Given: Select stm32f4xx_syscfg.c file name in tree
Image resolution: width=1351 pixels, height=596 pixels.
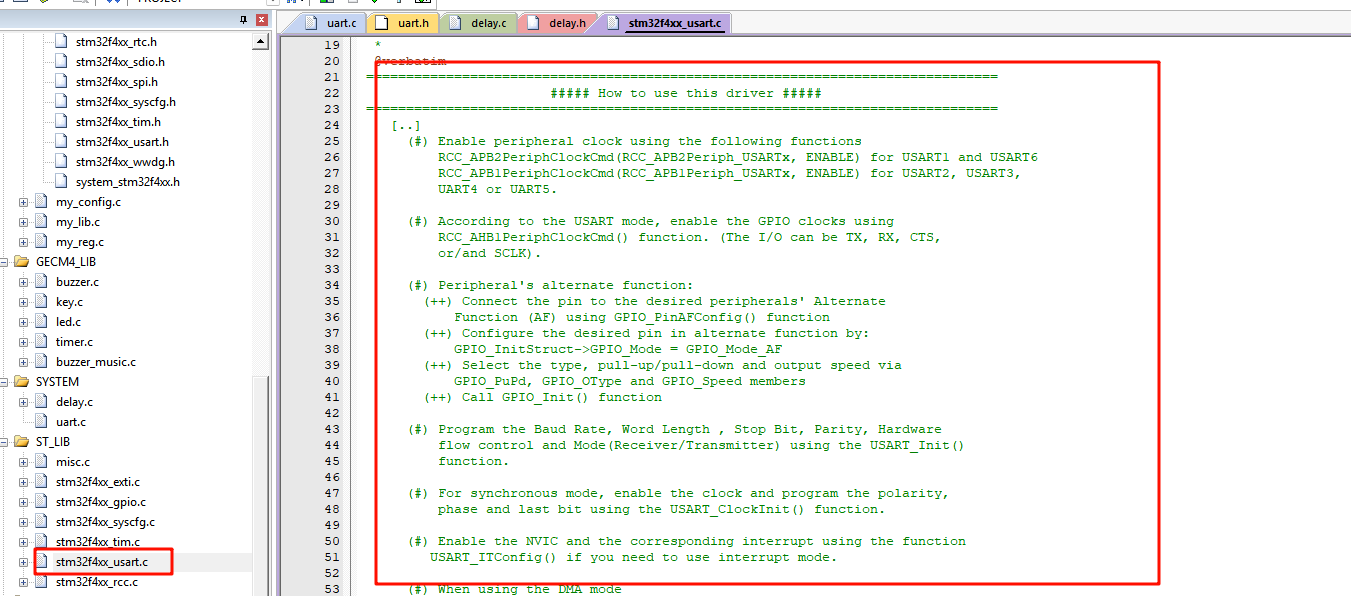Looking at the screenshot, I should click(x=105, y=522).
